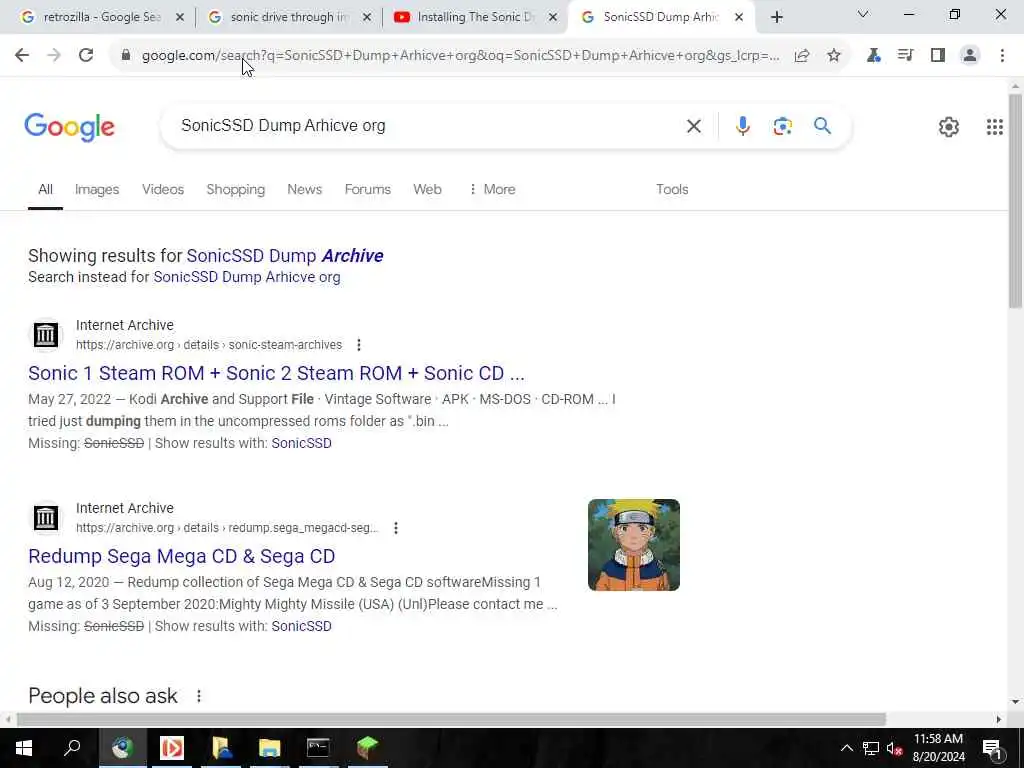Click the horizontal page scrollbar

(x=451, y=719)
